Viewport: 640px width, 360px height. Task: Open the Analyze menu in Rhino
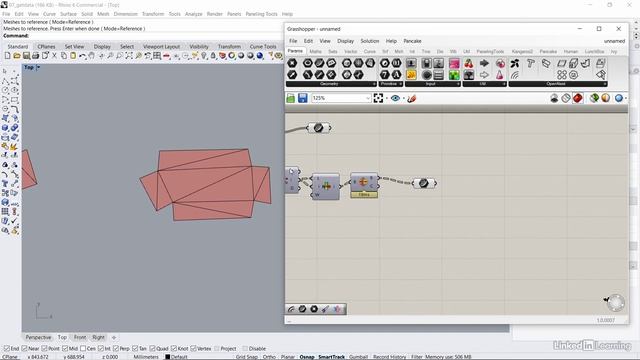coord(193,14)
